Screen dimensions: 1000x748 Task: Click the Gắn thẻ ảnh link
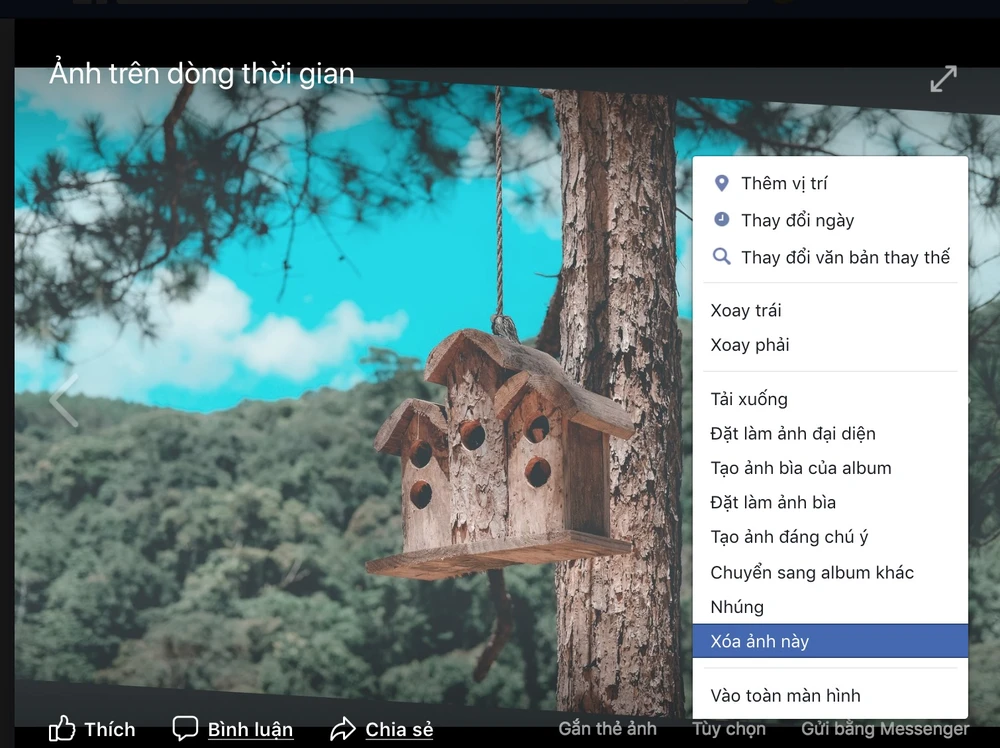(x=607, y=729)
